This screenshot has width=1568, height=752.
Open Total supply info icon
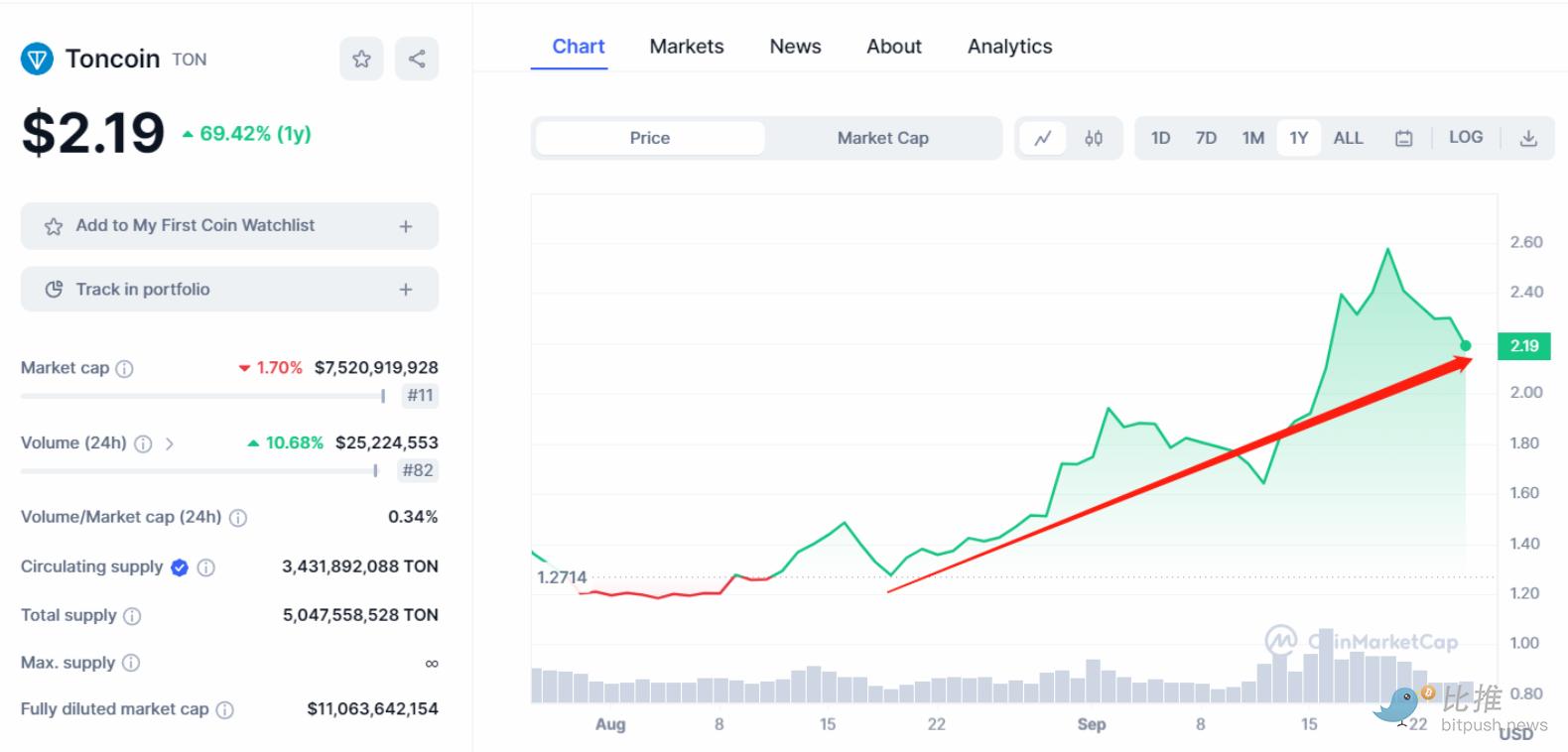(132, 616)
